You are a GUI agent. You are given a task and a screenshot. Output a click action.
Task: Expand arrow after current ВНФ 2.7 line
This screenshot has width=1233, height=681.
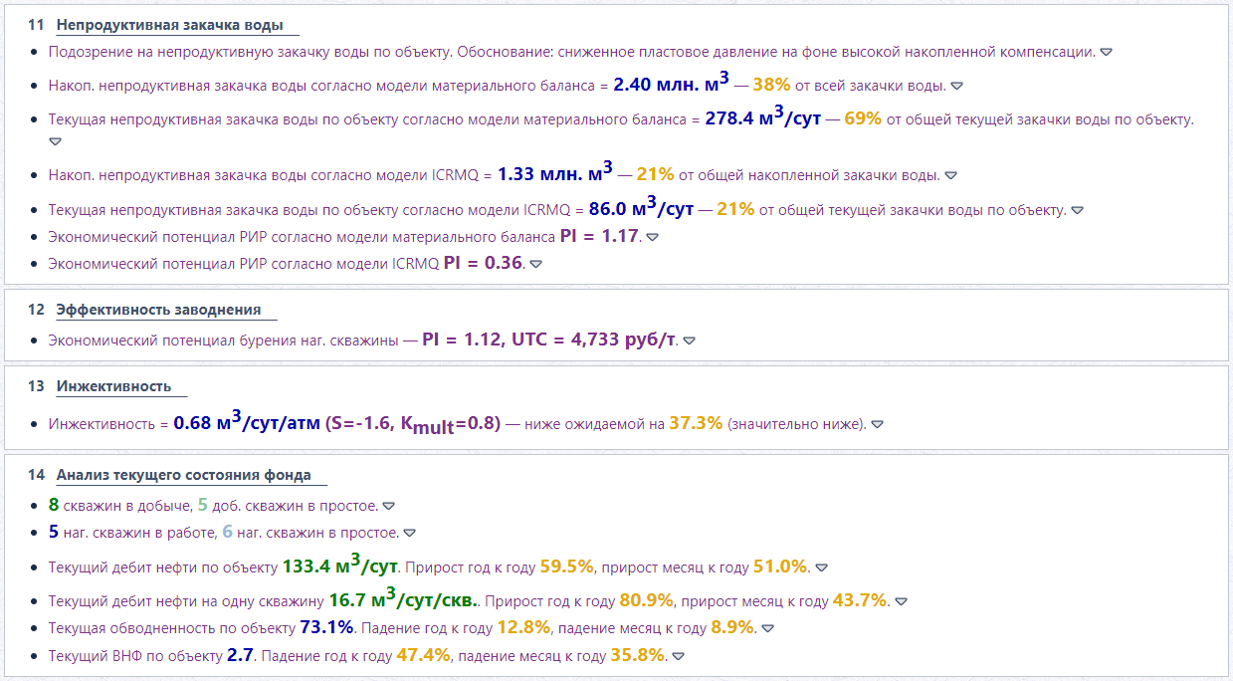(678, 657)
